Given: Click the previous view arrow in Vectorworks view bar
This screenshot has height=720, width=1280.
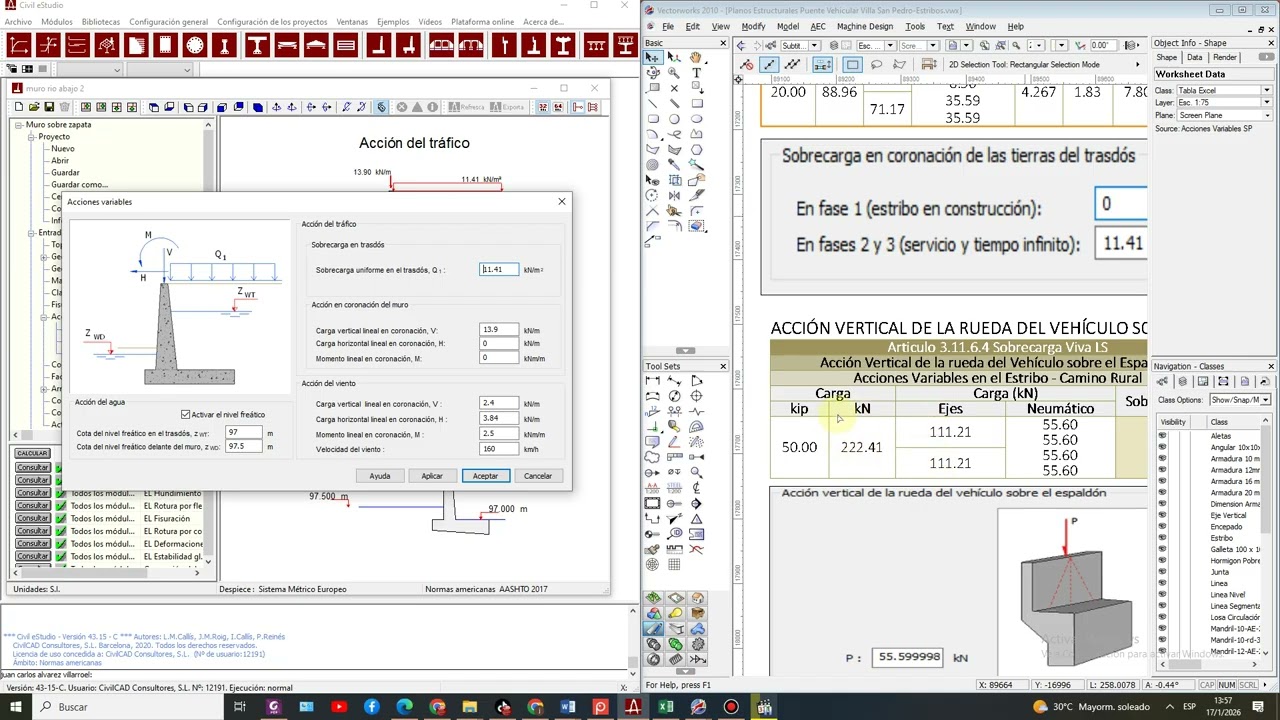Looking at the screenshot, I should coord(740,45).
